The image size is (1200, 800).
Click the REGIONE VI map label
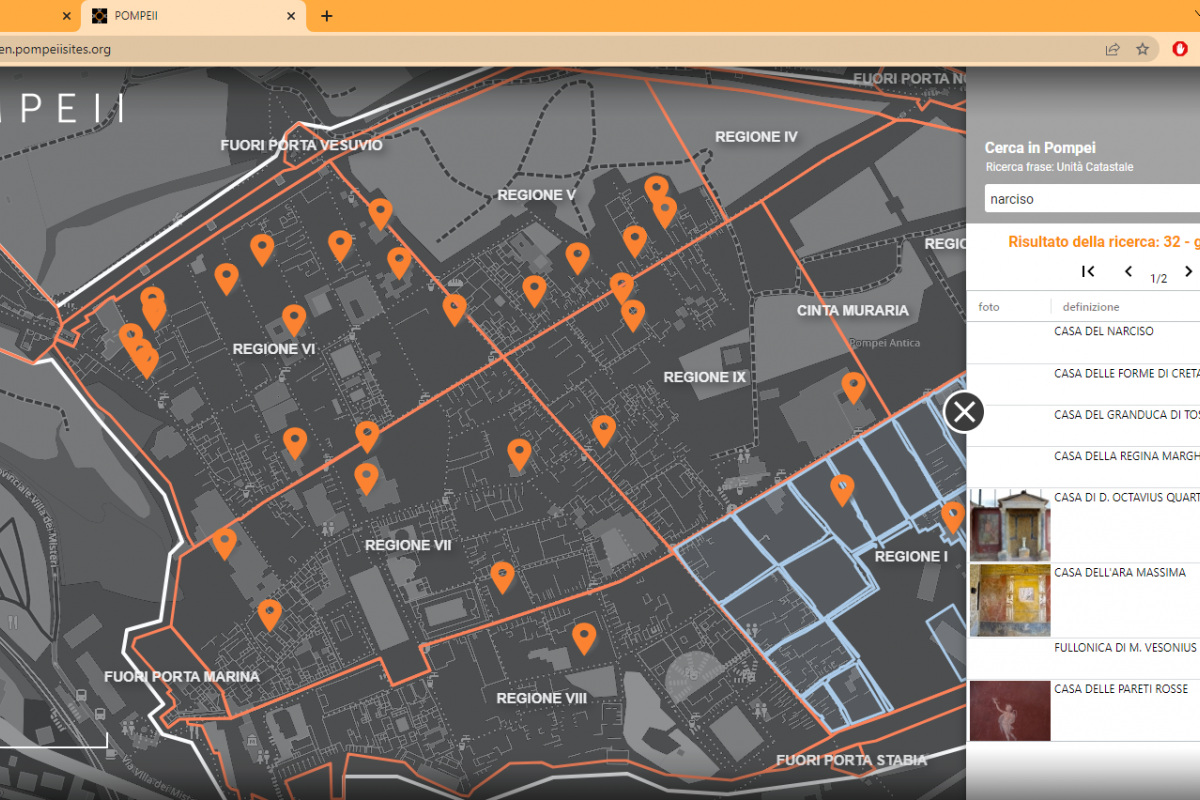(x=274, y=349)
